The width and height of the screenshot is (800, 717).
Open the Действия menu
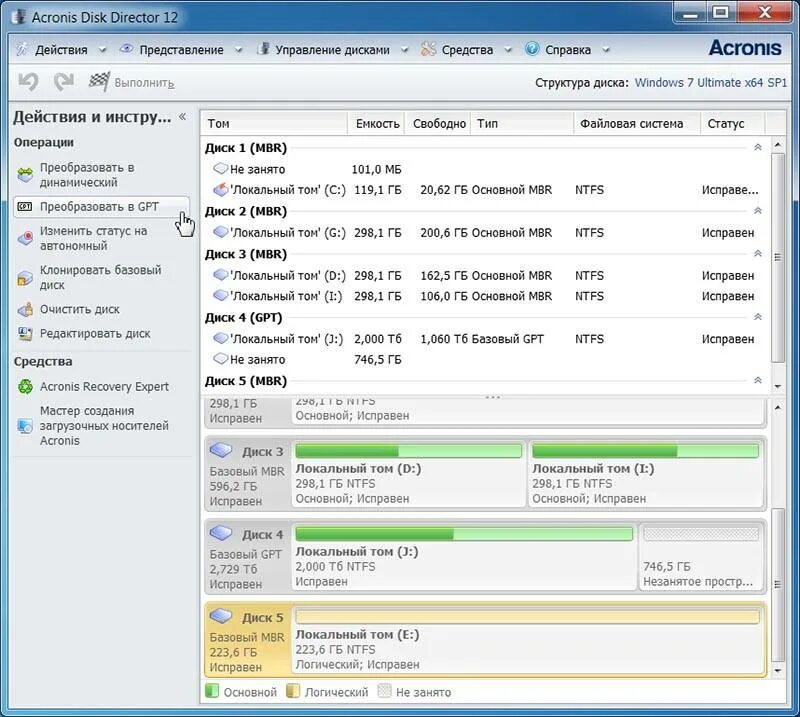pos(61,50)
